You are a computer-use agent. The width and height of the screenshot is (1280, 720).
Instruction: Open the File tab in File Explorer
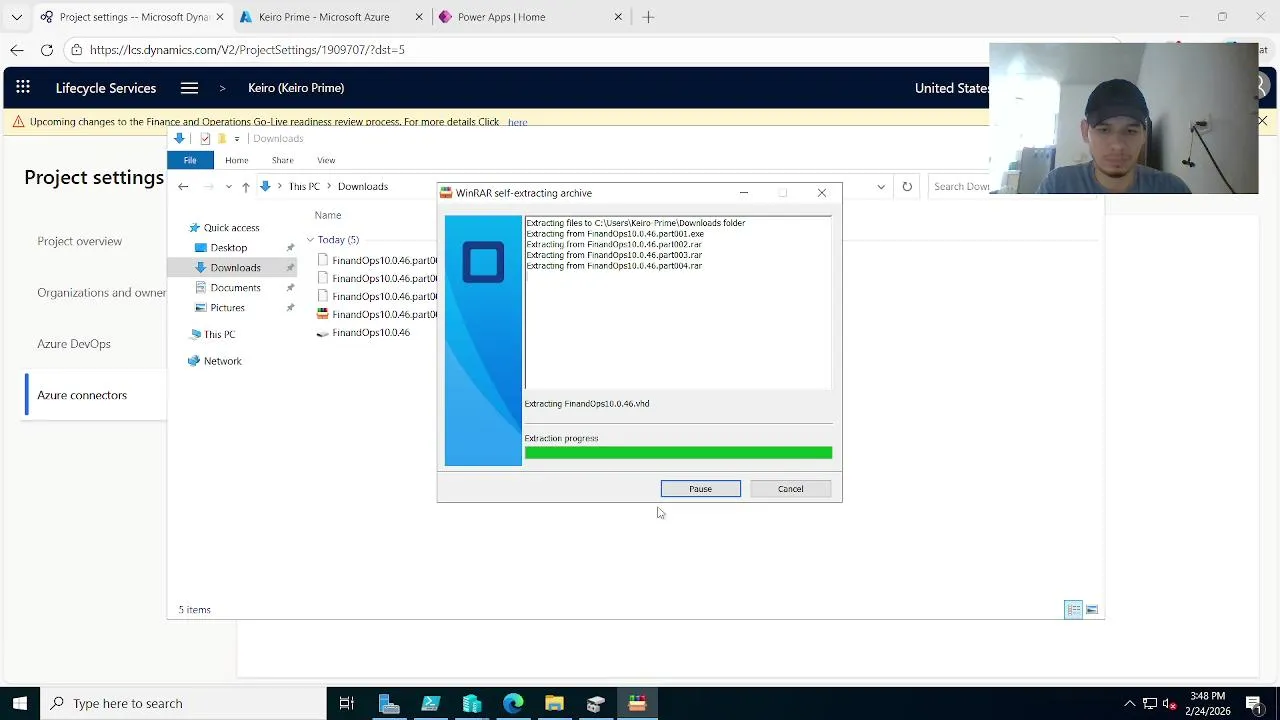click(190, 160)
